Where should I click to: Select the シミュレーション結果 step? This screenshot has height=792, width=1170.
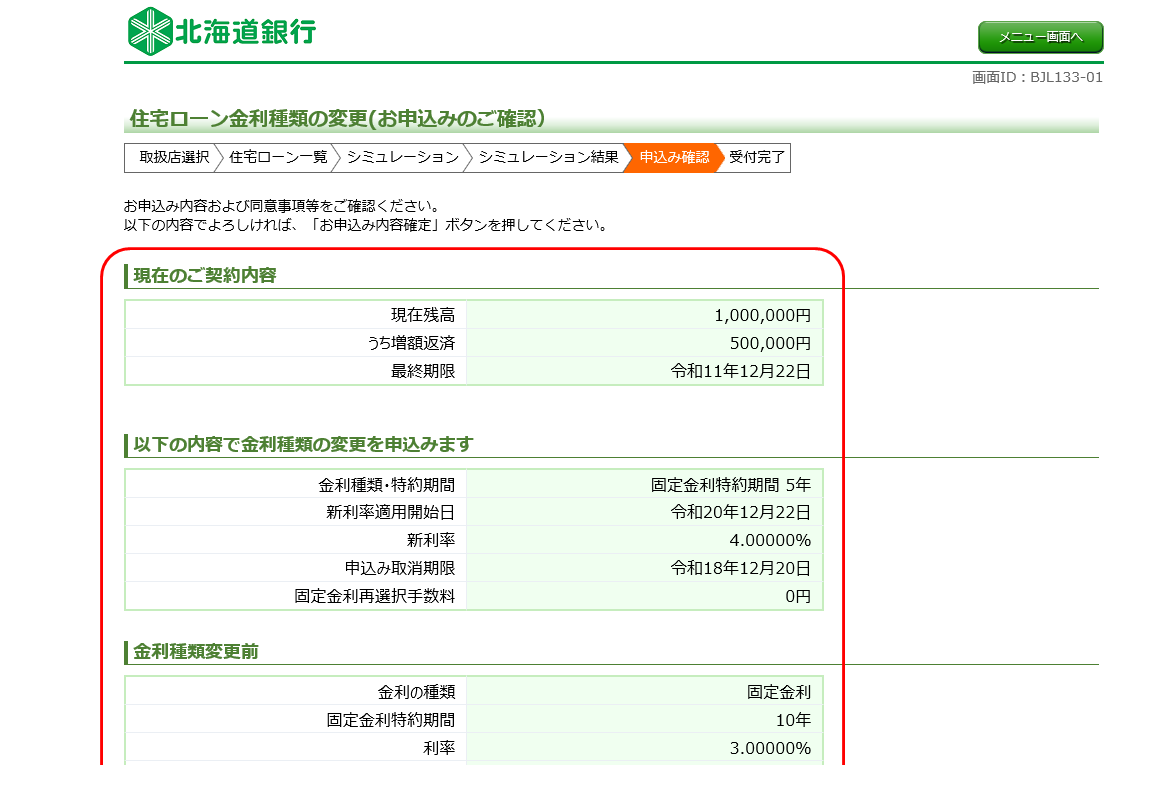548,158
